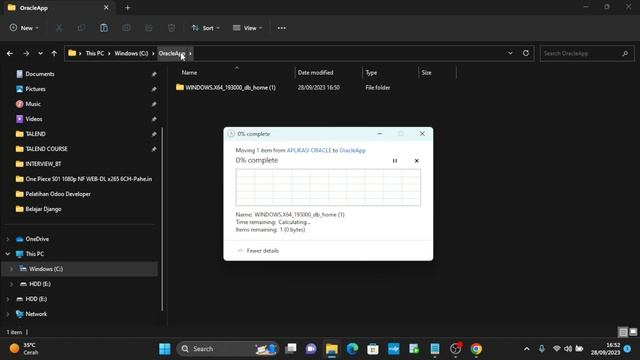Image resolution: width=640 pixels, height=360 pixels.
Task: Open the weather widget showing 35°C
Action: tap(24, 349)
